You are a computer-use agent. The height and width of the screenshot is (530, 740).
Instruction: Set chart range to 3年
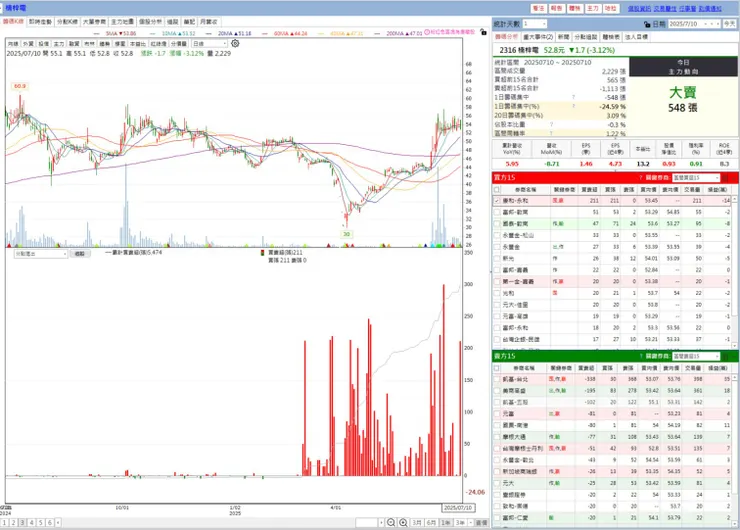[x=460, y=522]
